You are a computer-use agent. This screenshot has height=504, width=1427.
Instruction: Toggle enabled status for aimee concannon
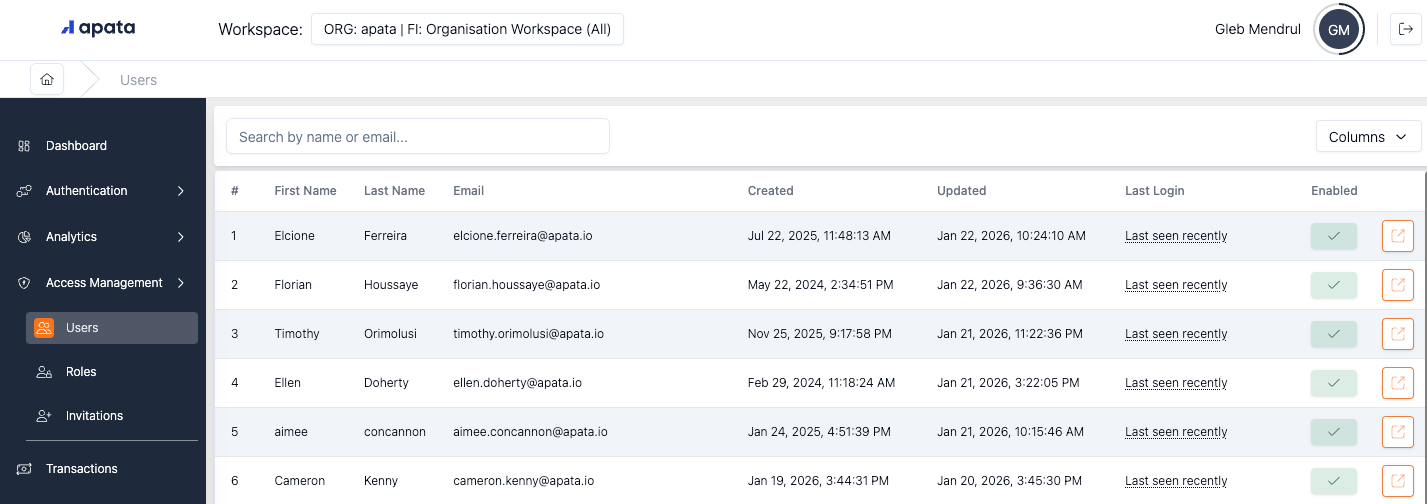coord(1333,432)
